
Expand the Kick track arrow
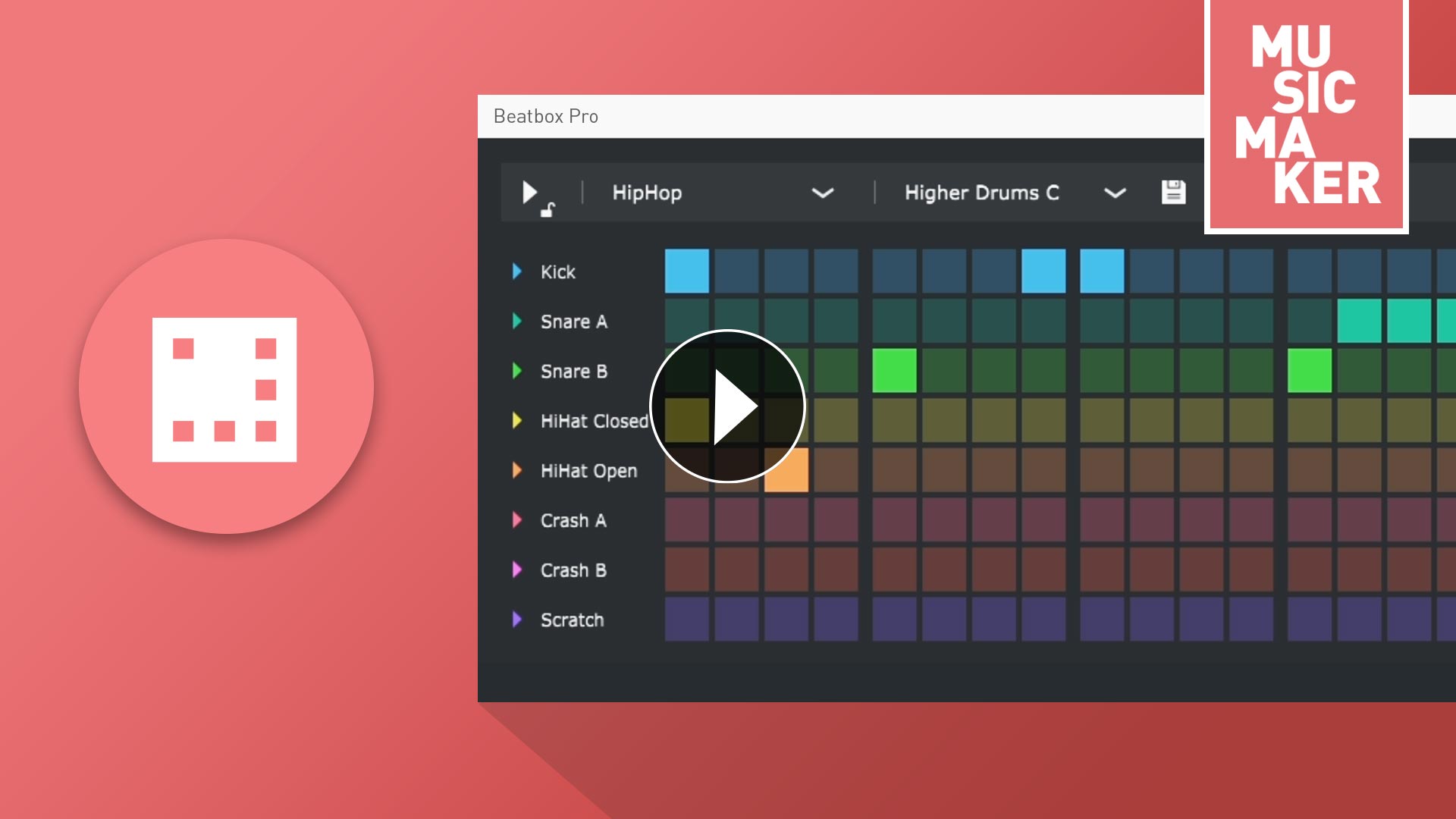[517, 271]
